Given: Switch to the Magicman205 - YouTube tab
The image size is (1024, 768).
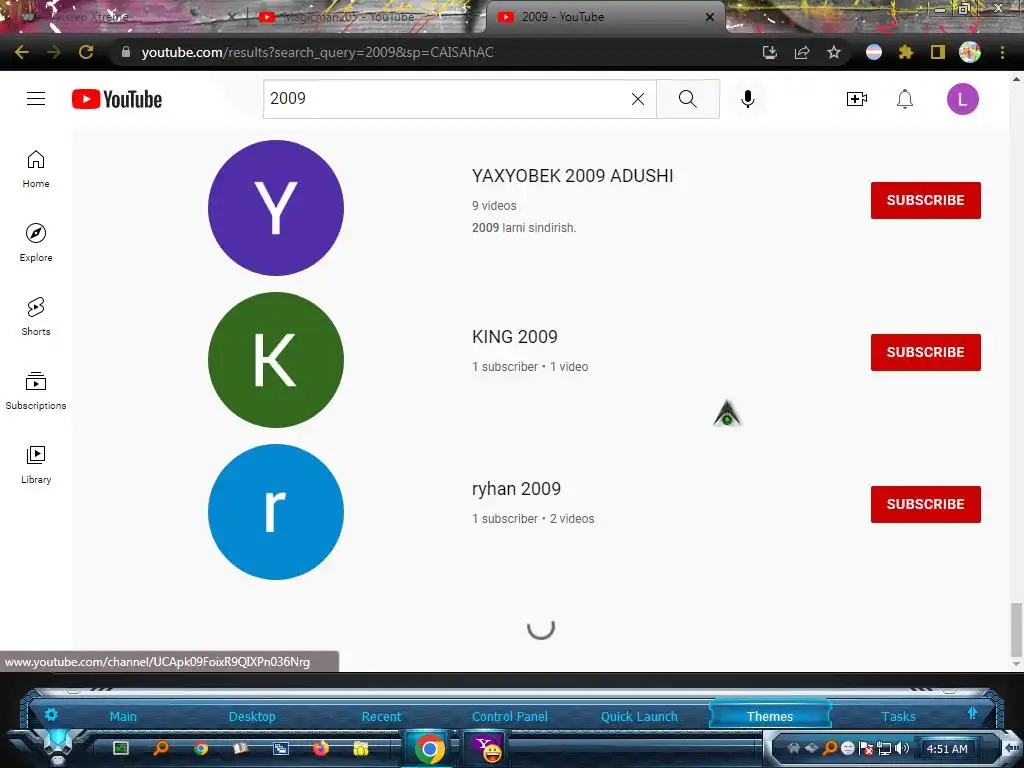Looking at the screenshot, I should [359, 17].
